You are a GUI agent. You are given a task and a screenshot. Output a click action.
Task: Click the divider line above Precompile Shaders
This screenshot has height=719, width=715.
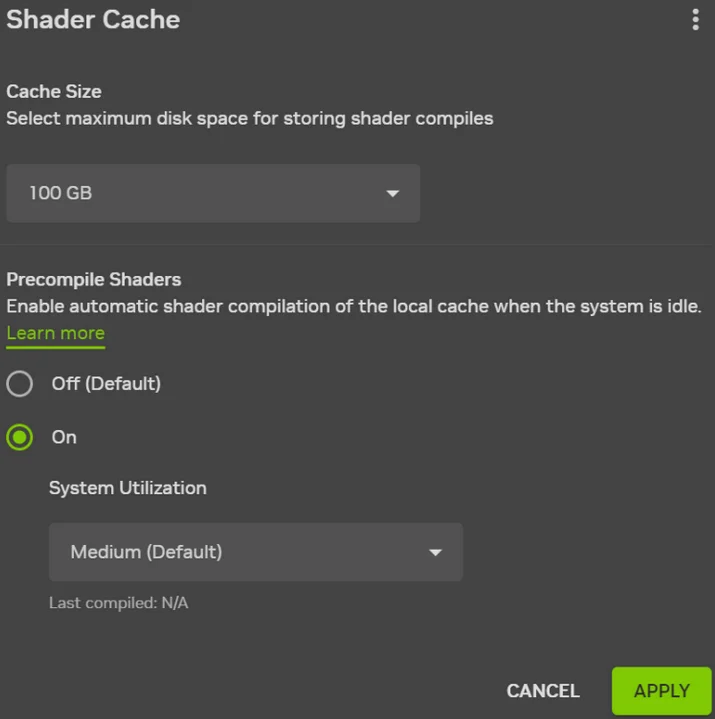tap(357, 245)
